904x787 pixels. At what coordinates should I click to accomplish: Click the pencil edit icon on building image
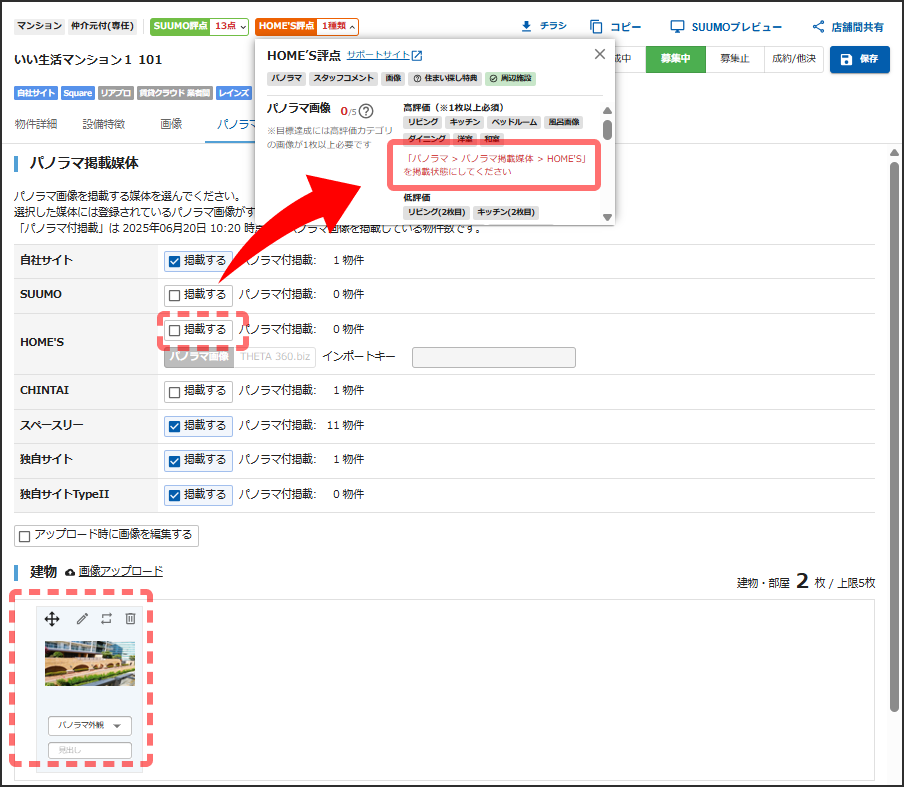point(82,619)
